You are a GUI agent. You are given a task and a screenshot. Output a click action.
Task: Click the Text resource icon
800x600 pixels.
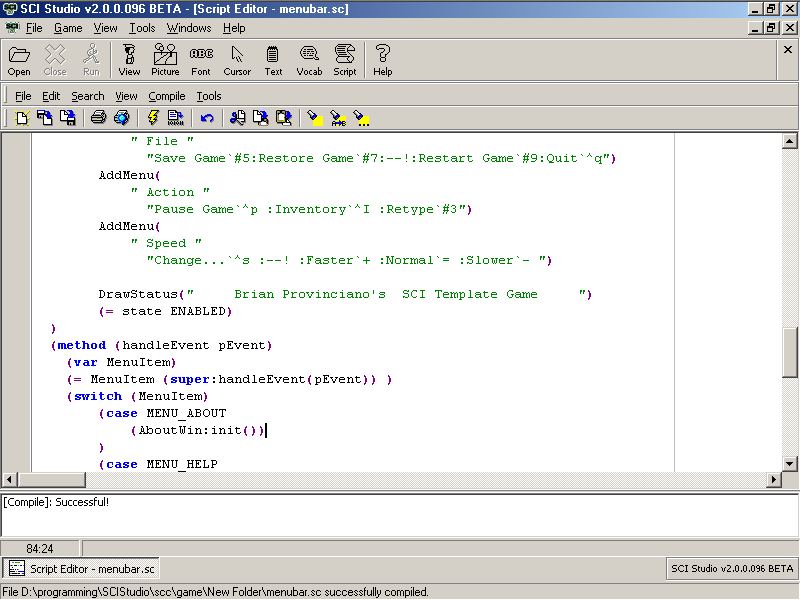(273, 60)
